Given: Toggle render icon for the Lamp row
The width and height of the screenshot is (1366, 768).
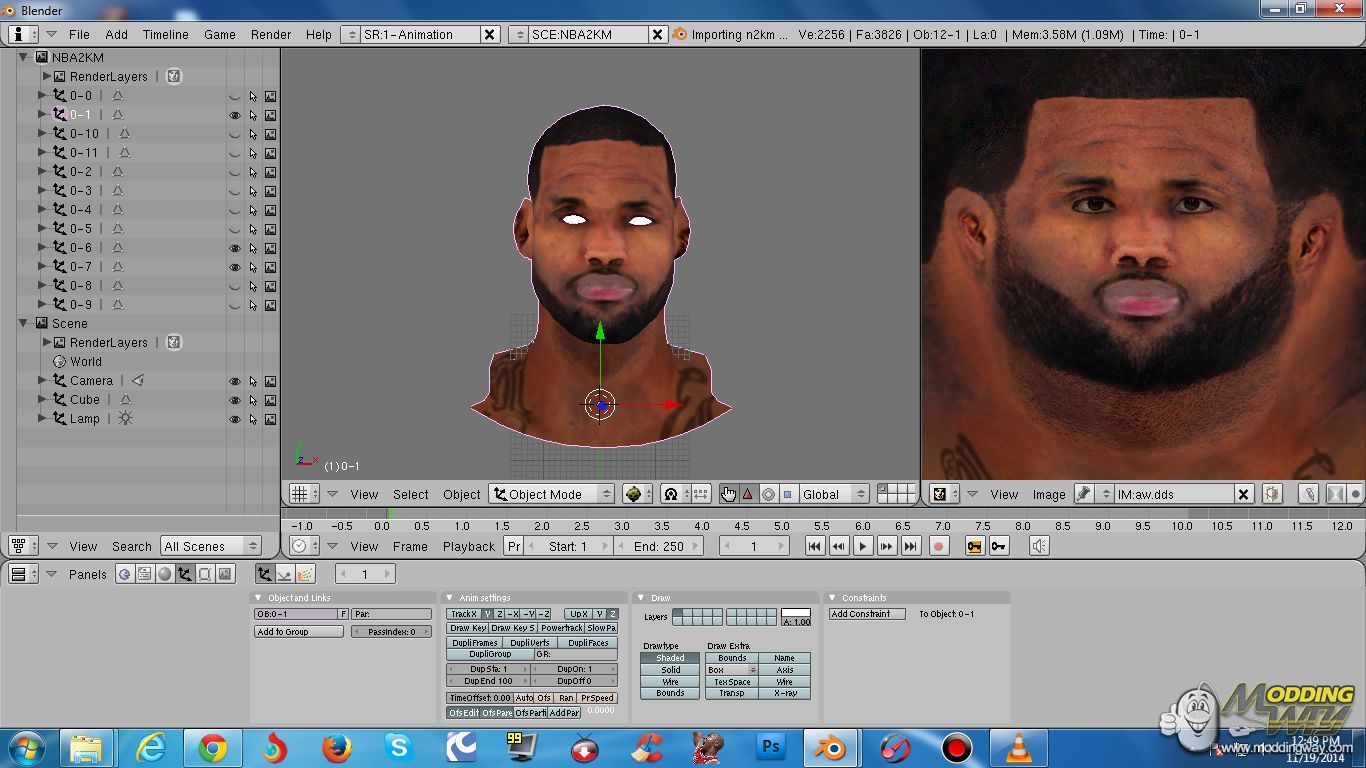Looking at the screenshot, I should 270,419.
